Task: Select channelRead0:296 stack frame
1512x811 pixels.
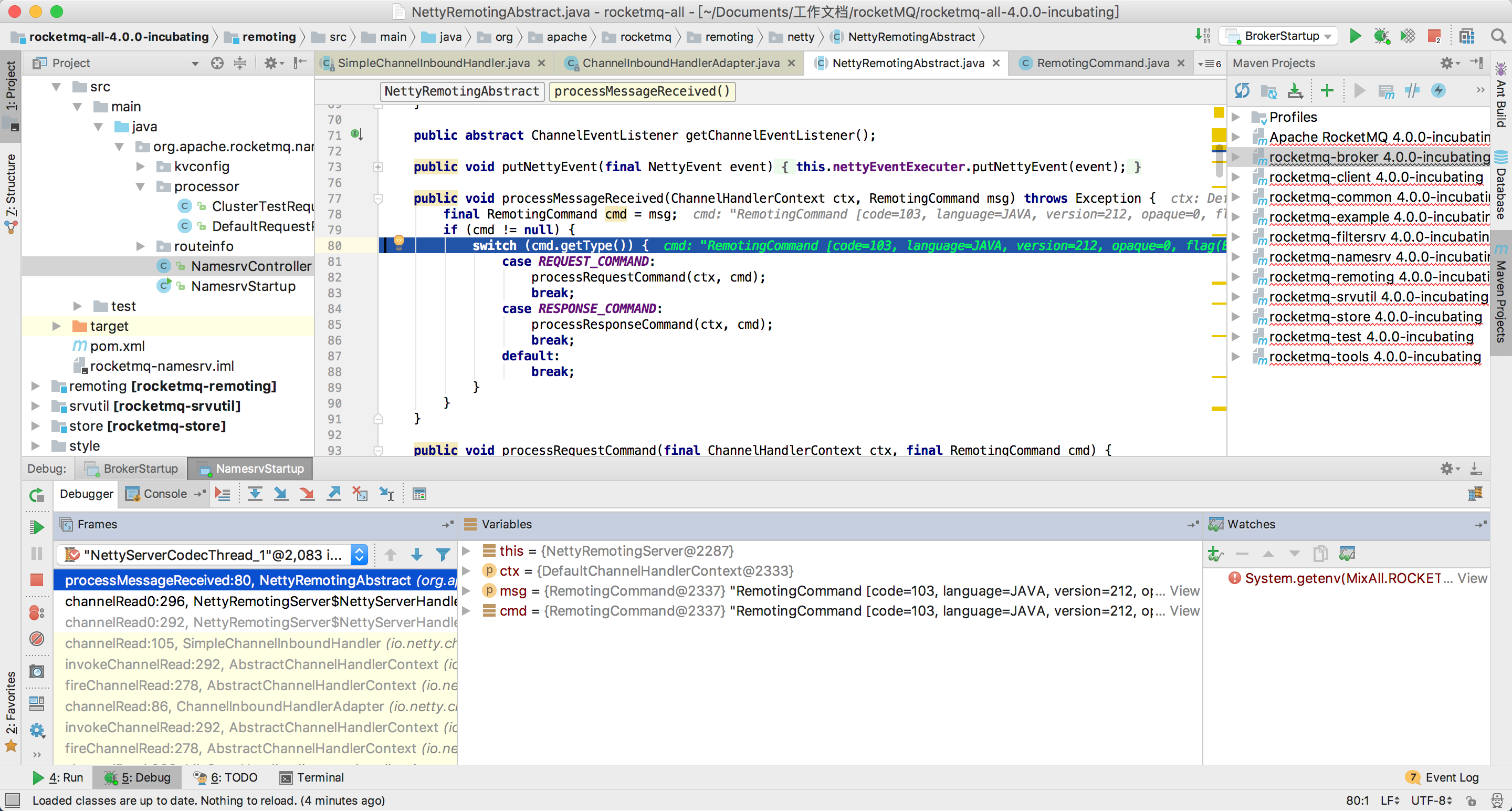Action: (258, 601)
